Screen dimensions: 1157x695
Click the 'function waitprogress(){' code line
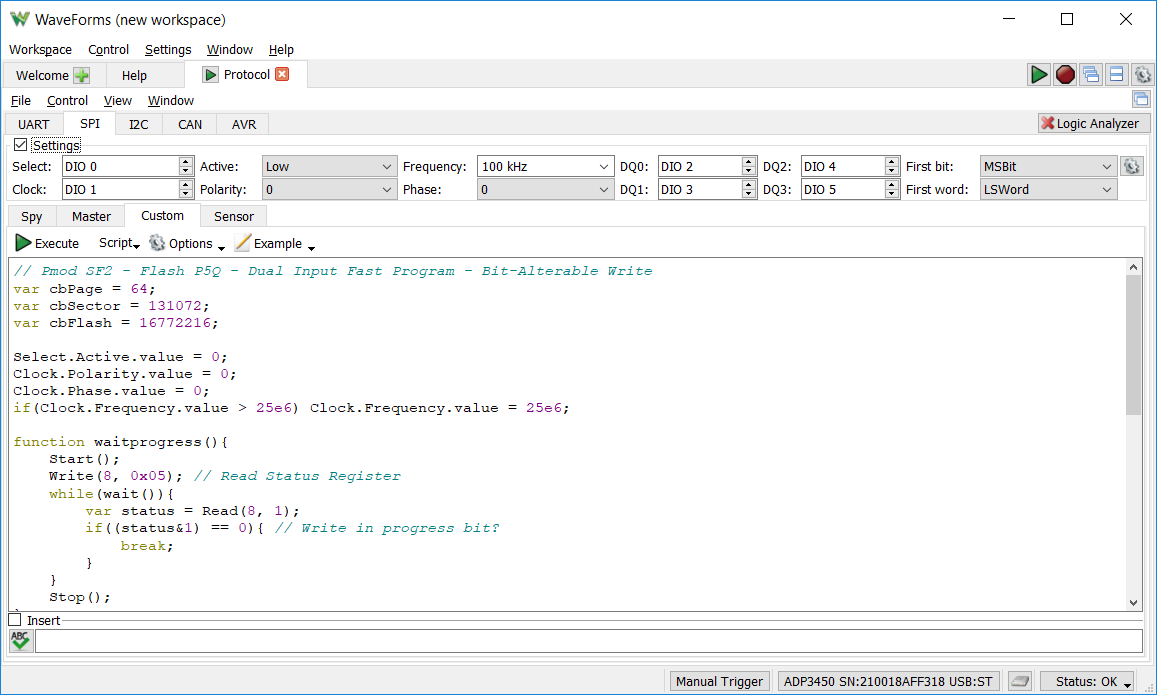point(120,442)
